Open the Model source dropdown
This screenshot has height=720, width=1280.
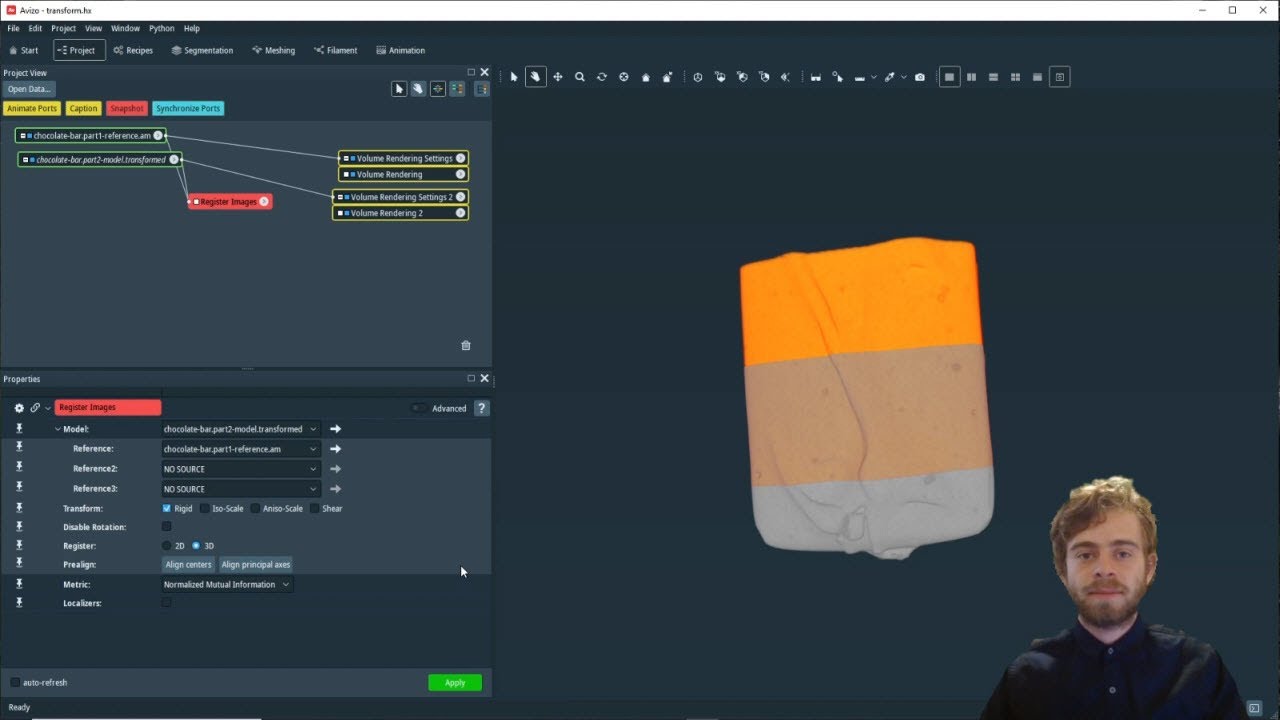pos(241,429)
